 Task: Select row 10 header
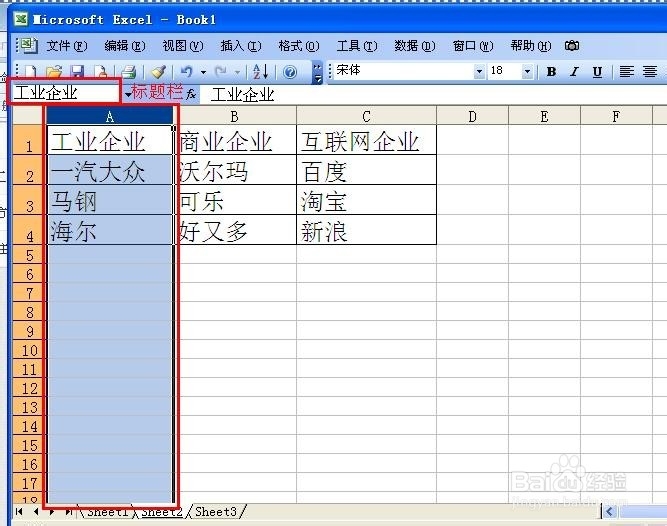(29, 350)
